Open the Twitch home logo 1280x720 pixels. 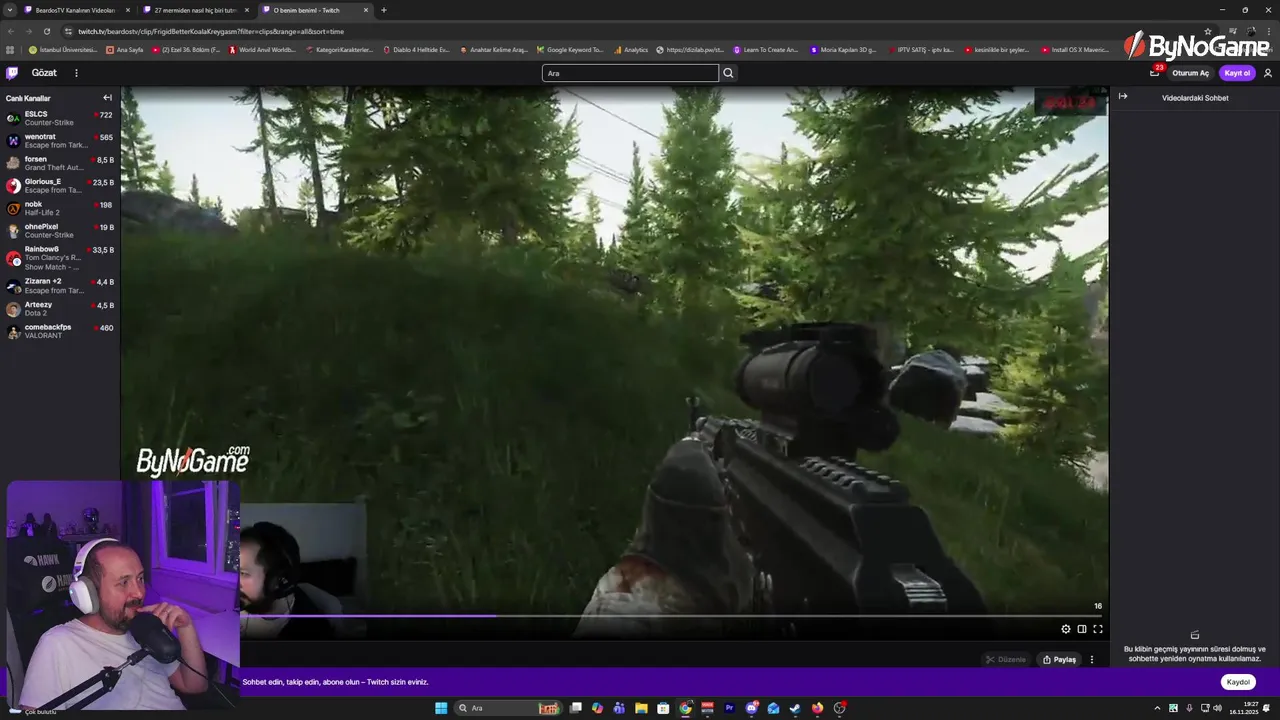[x=12, y=73]
